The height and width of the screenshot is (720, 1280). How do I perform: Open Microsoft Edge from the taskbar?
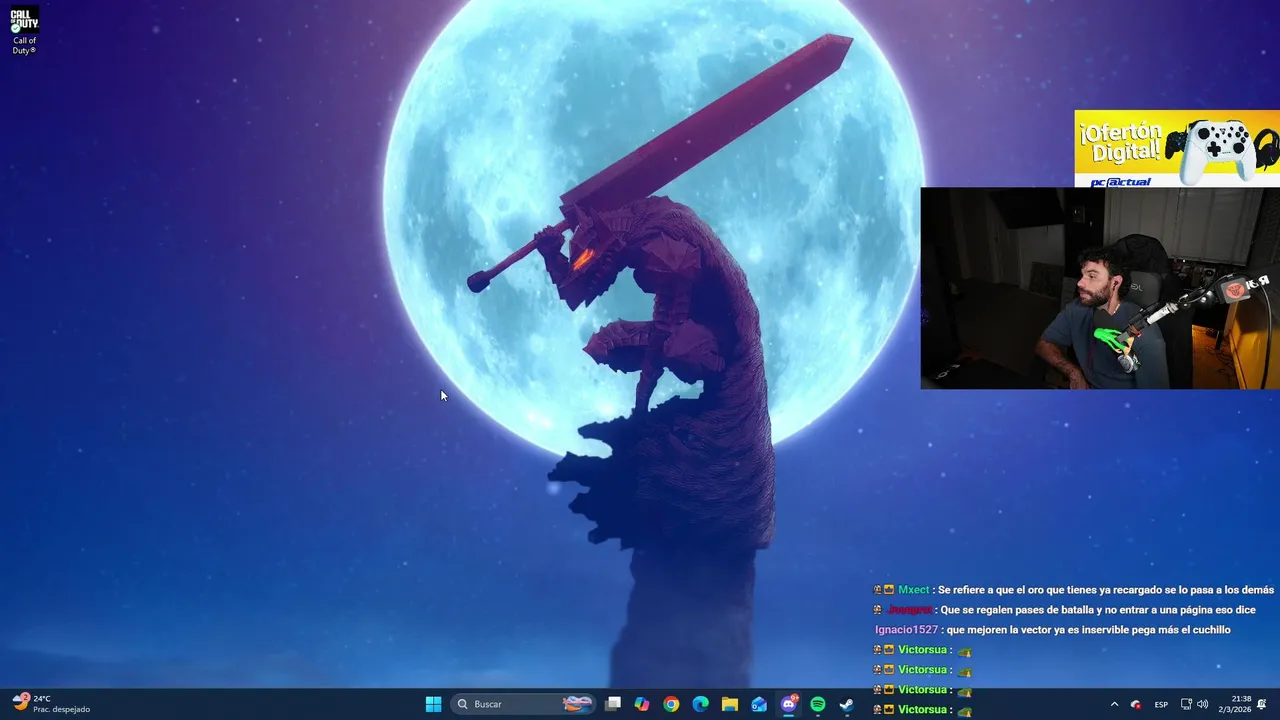click(701, 704)
